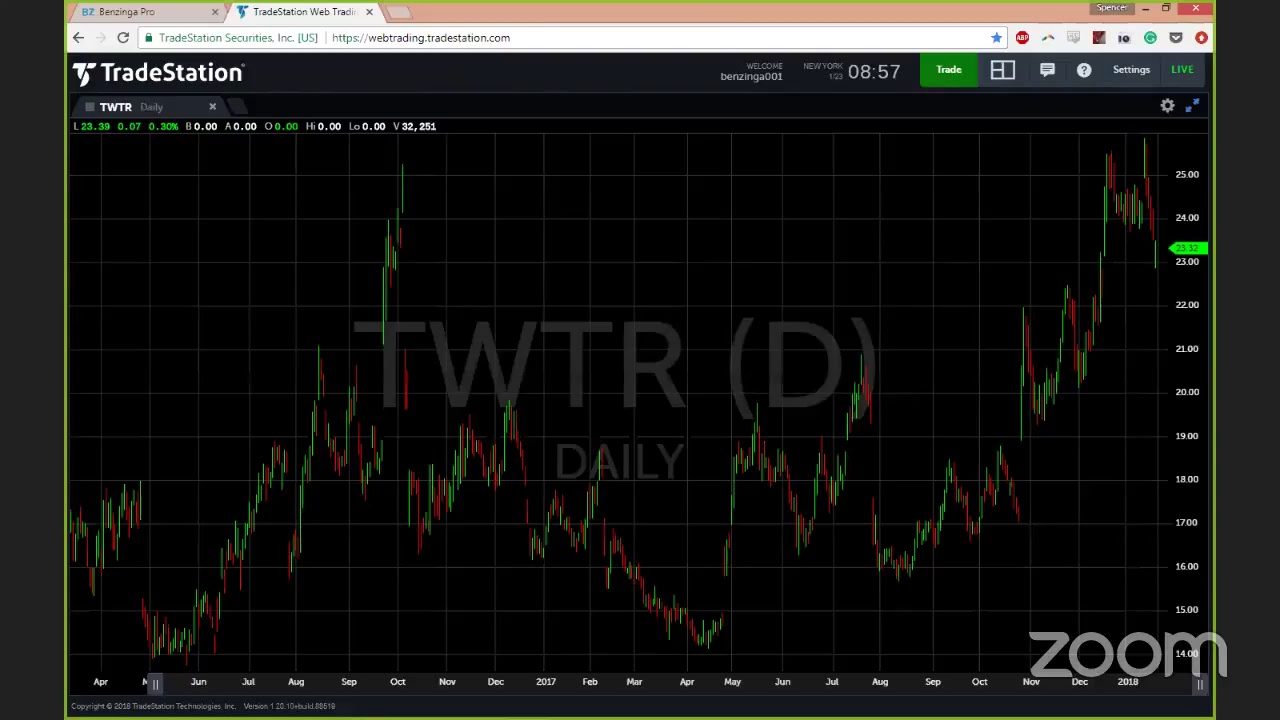The width and height of the screenshot is (1280, 720).
Task: Click the 08:57 New York clock
Action: click(874, 72)
